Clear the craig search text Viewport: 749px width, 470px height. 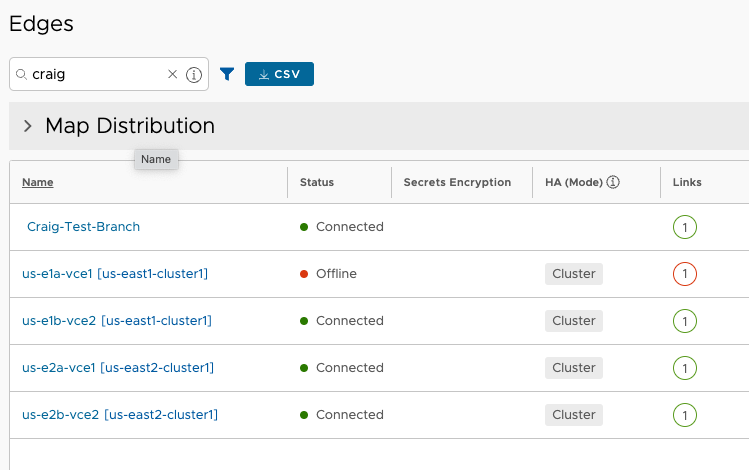pos(172,74)
